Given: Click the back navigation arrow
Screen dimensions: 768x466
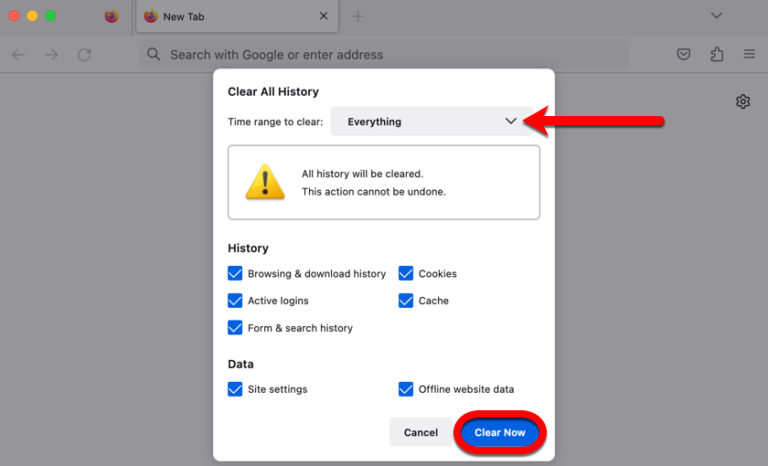Looking at the screenshot, I should click(x=19, y=54).
